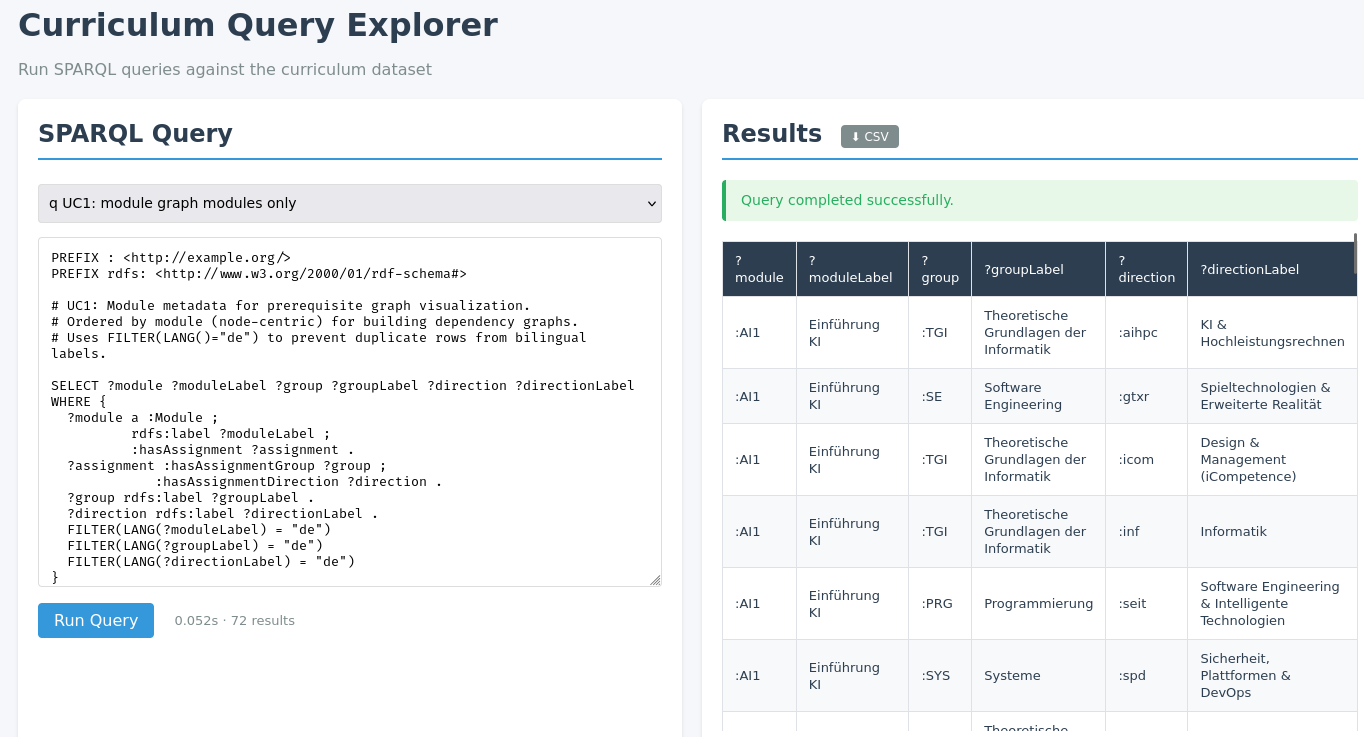Select the :gtxr direction cell

[x=1147, y=396]
